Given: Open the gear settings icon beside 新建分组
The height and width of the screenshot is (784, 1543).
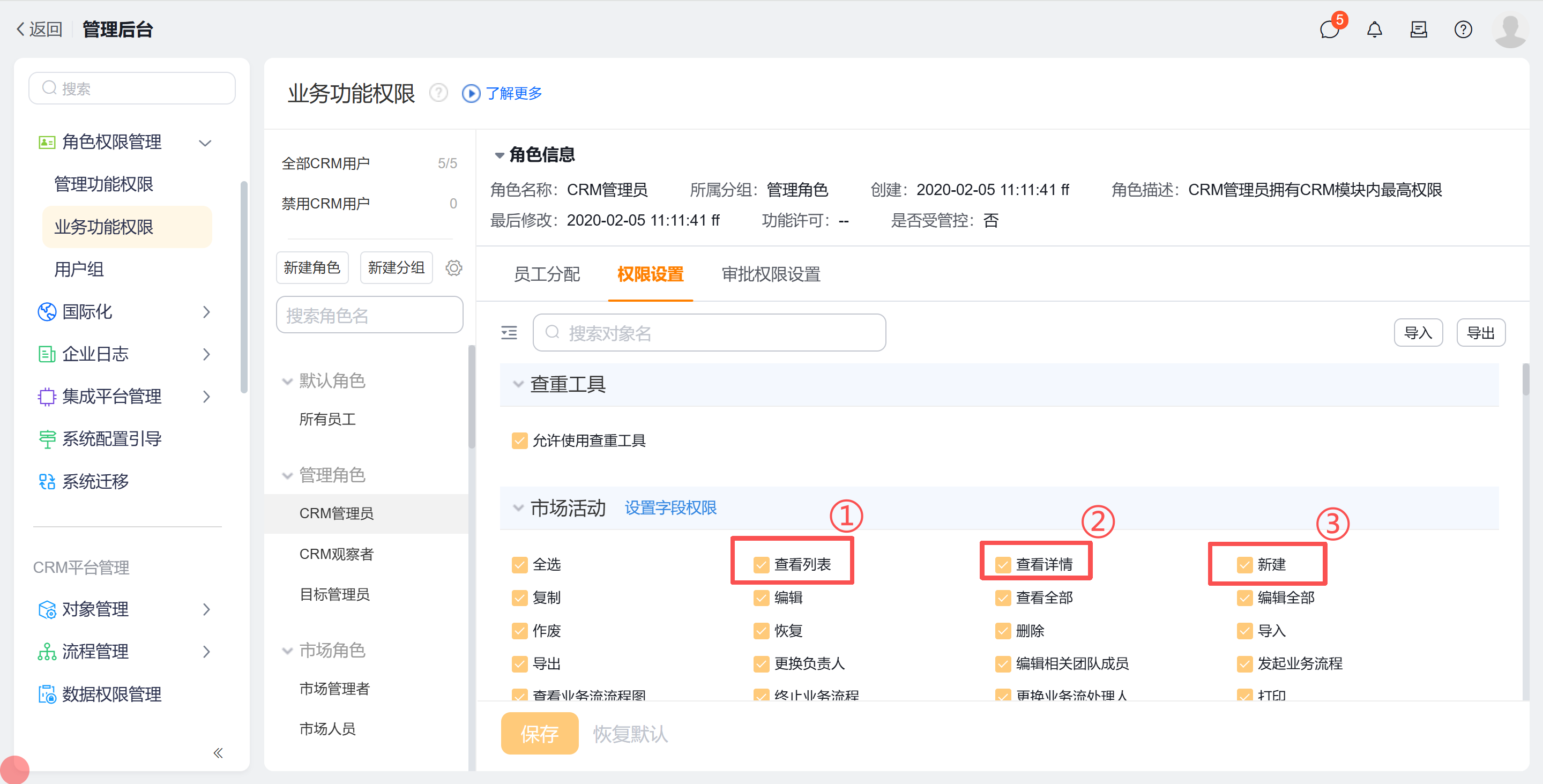Looking at the screenshot, I should point(453,268).
